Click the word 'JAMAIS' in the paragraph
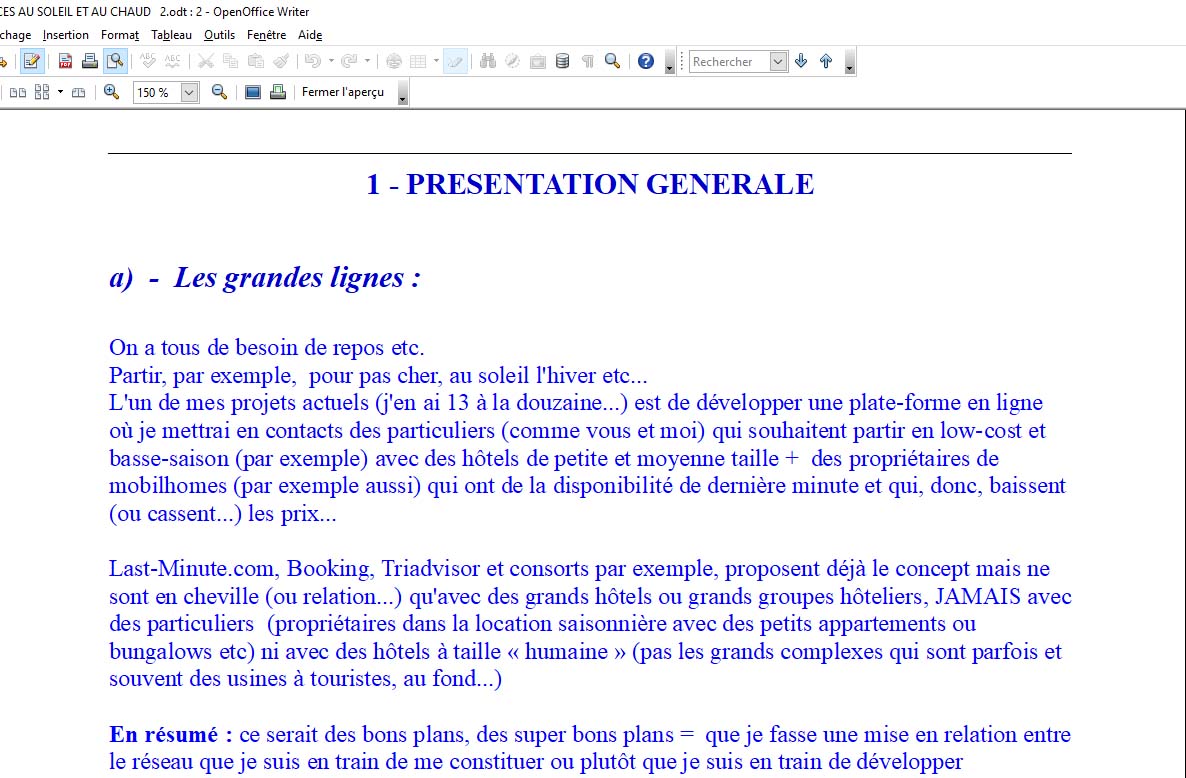The height and width of the screenshot is (778, 1186). click(978, 597)
